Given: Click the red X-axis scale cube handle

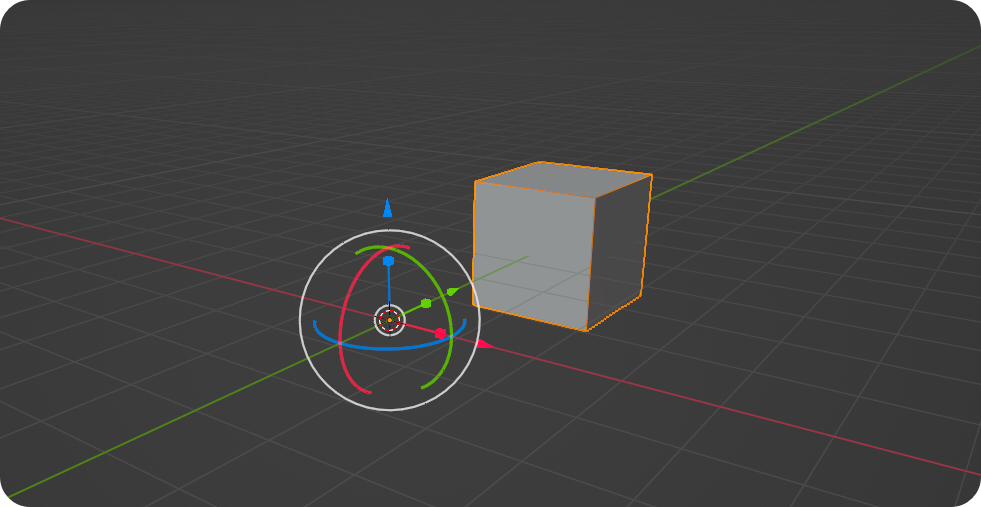Looking at the screenshot, I should (x=440, y=333).
